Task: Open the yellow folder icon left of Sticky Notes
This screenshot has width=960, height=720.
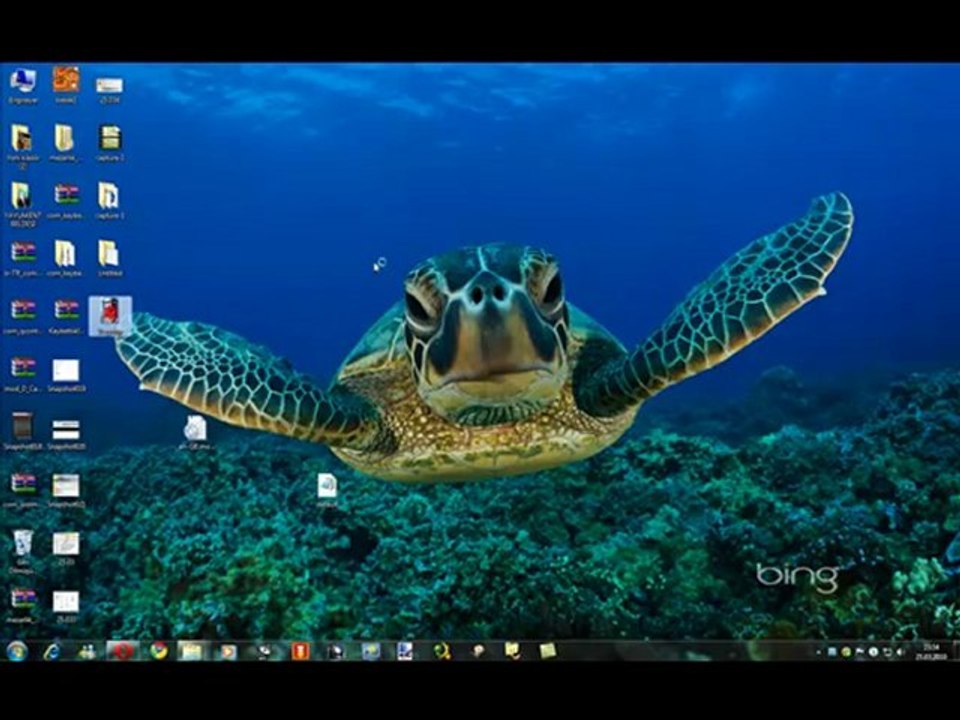Action: (x=512, y=651)
